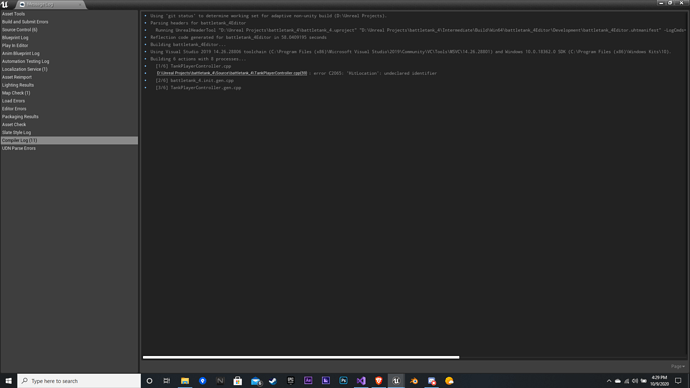
Task: Open Packaging Results log
Action: (69, 117)
